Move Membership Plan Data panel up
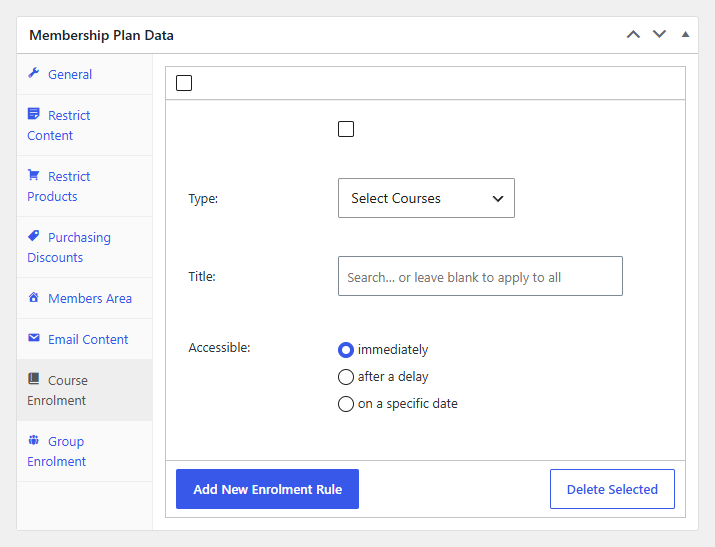This screenshot has height=547, width=715. tap(633, 35)
